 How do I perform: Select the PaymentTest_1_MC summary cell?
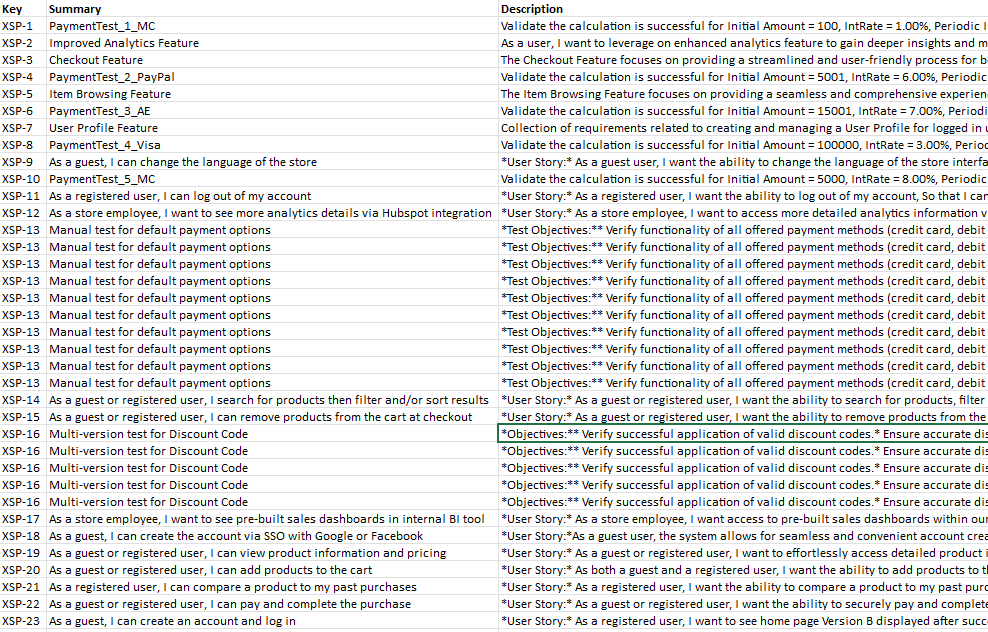tap(102, 26)
